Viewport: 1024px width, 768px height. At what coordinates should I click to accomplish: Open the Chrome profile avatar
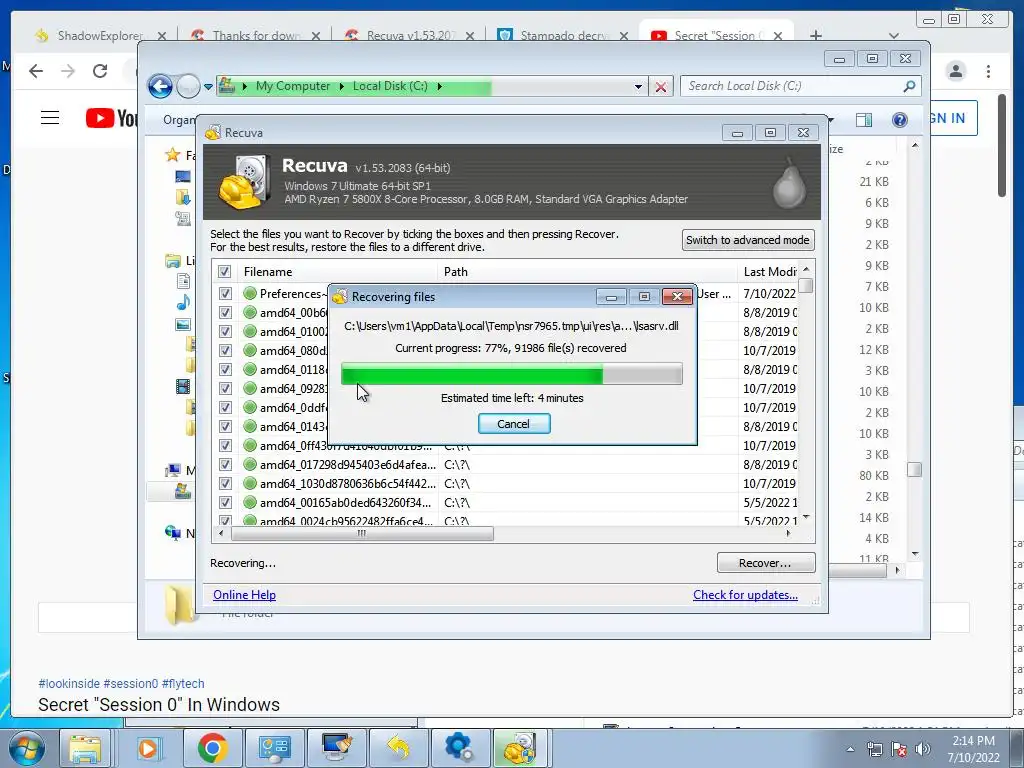tap(955, 71)
